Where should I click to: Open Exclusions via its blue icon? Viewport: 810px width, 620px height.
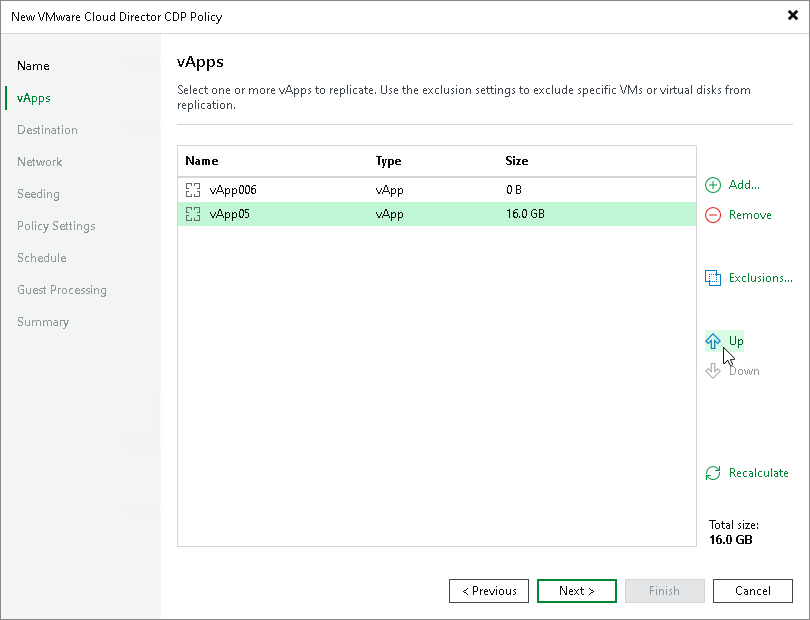(713, 278)
